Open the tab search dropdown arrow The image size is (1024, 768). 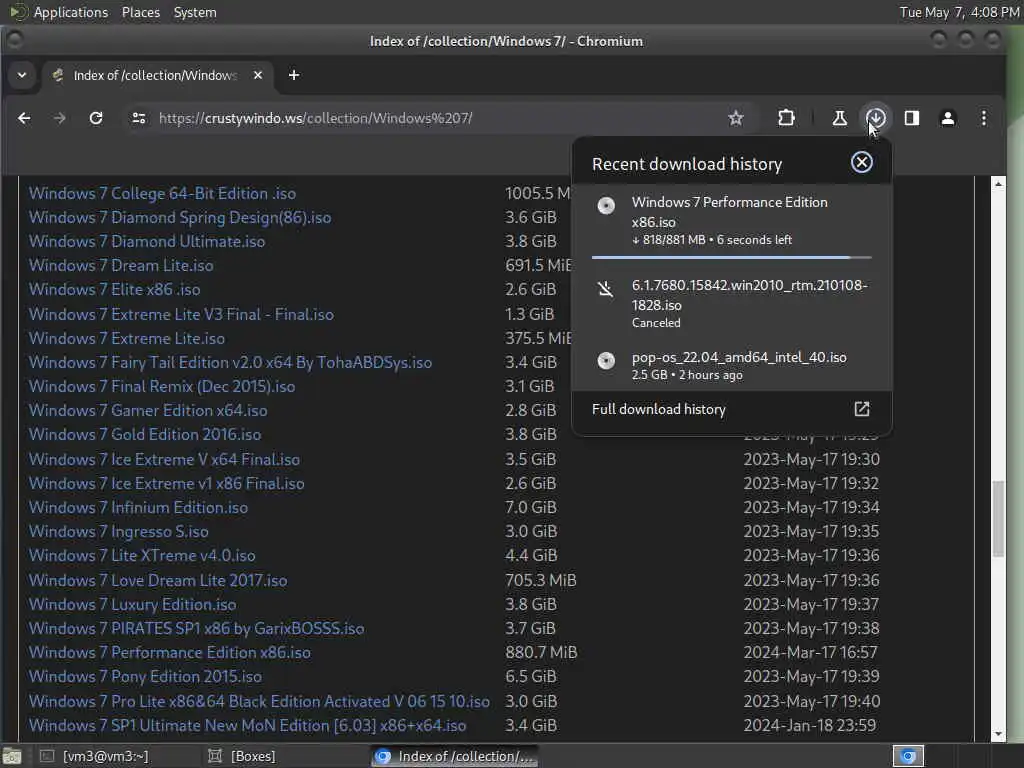(22, 75)
